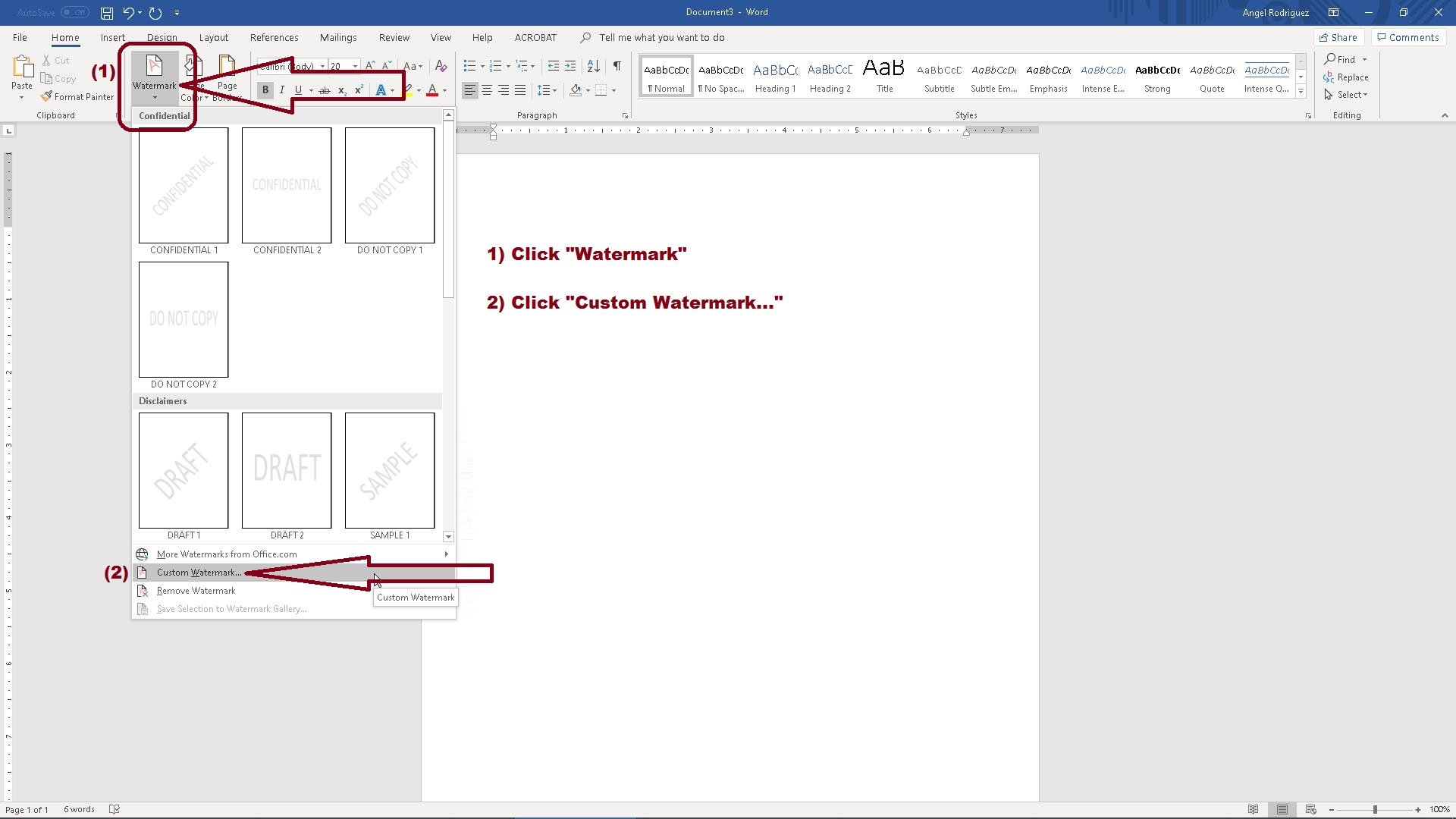Click the Format Painter brush icon
Screen dimensions: 1456x819
coord(47,96)
